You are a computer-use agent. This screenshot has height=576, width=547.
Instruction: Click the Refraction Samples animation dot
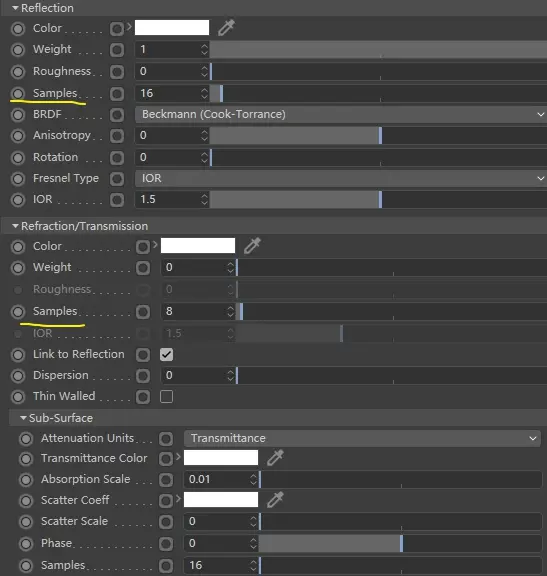click(x=18, y=312)
